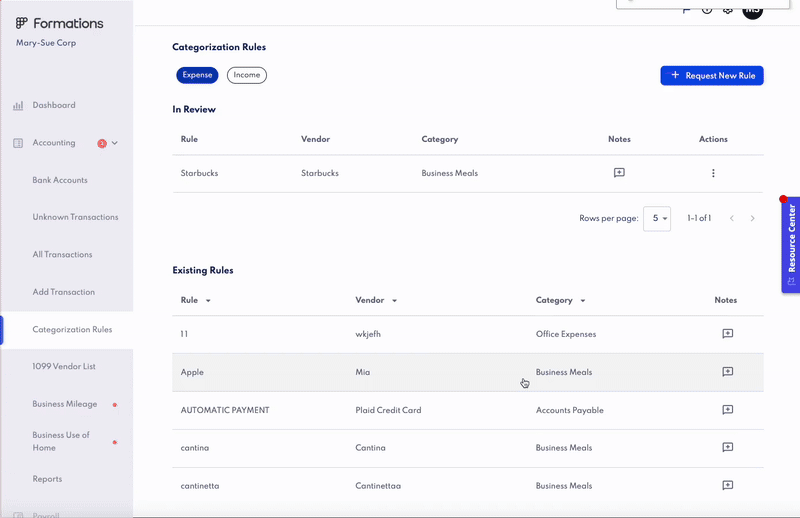The height and width of the screenshot is (518, 800).
Task: Select the cantina rule name
Action: (195, 448)
